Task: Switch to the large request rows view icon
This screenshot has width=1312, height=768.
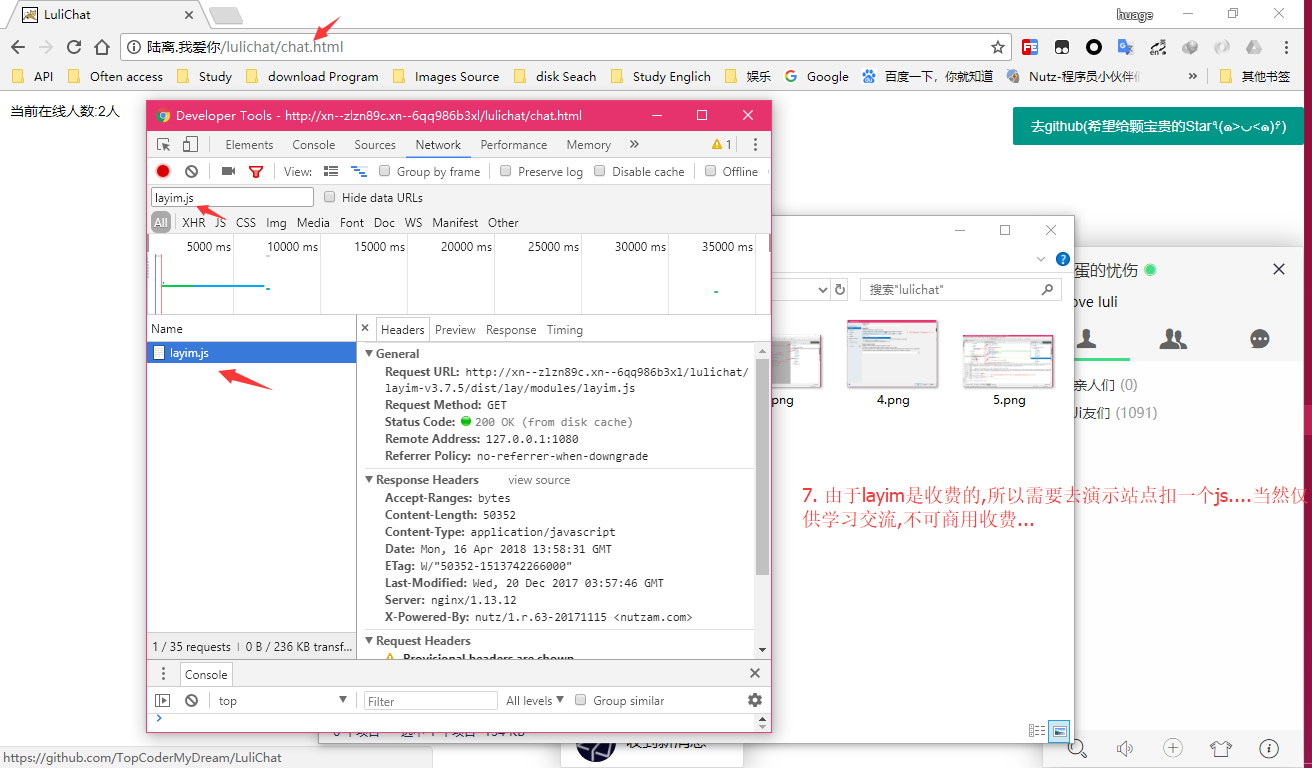Action: (331, 172)
